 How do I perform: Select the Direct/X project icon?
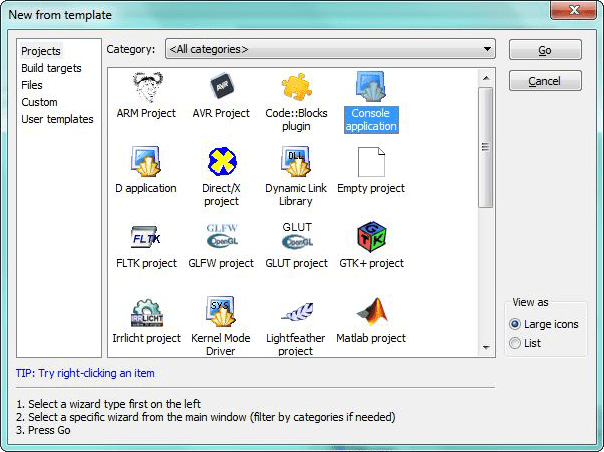tap(221, 161)
